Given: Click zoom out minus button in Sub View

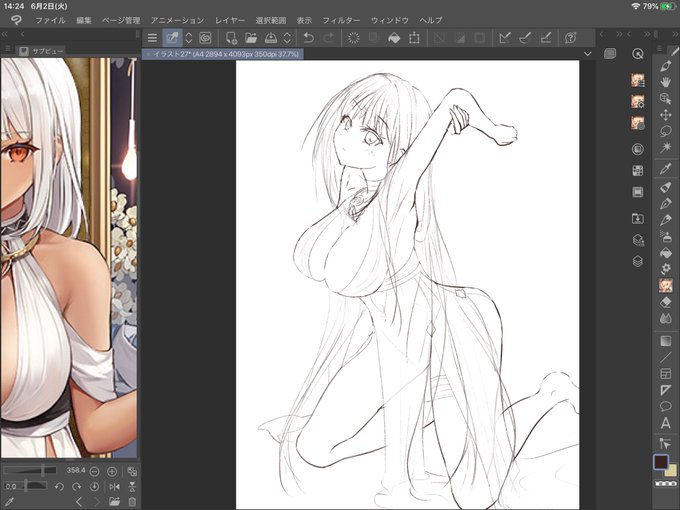Looking at the screenshot, I should tap(94, 471).
